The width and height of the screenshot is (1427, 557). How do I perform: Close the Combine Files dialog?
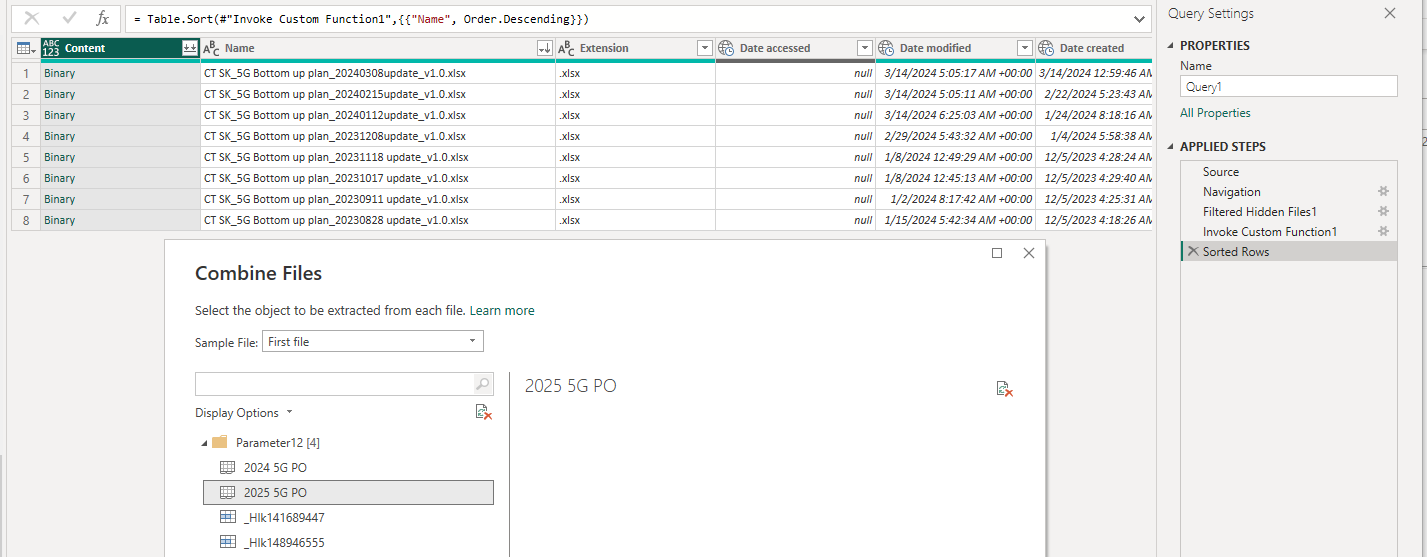(1029, 254)
